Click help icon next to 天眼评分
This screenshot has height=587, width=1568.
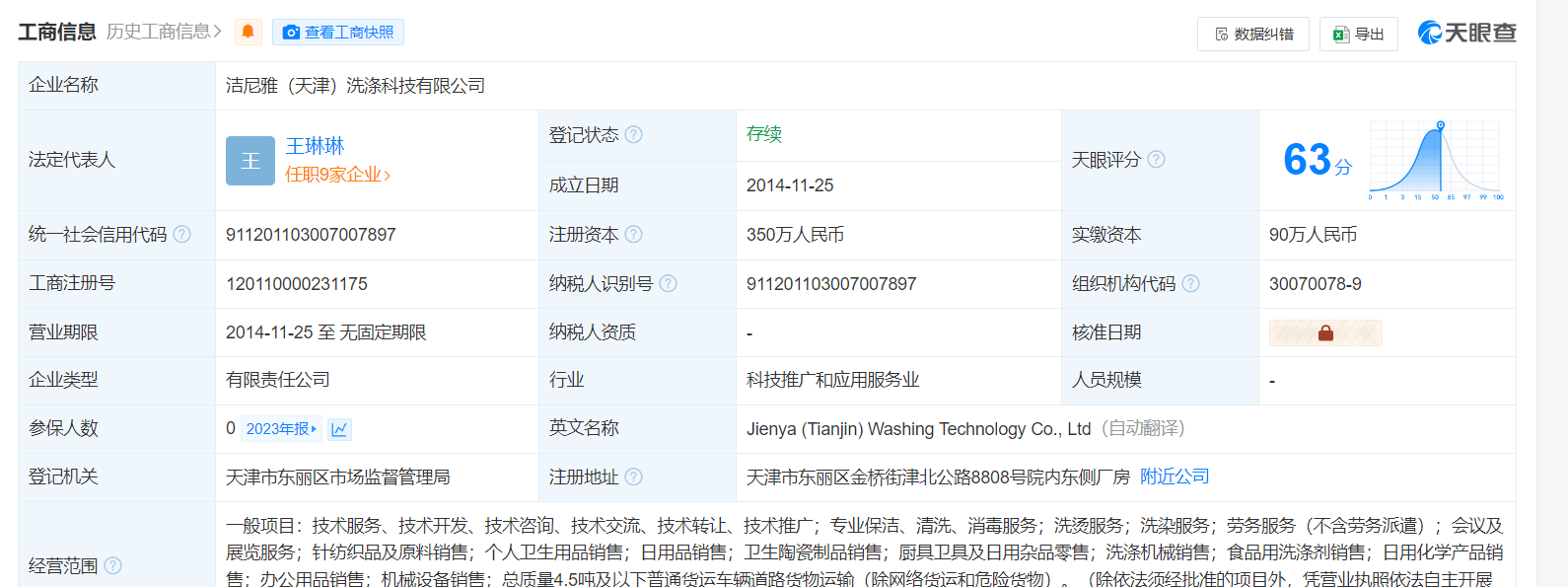click(x=1157, y=159)
